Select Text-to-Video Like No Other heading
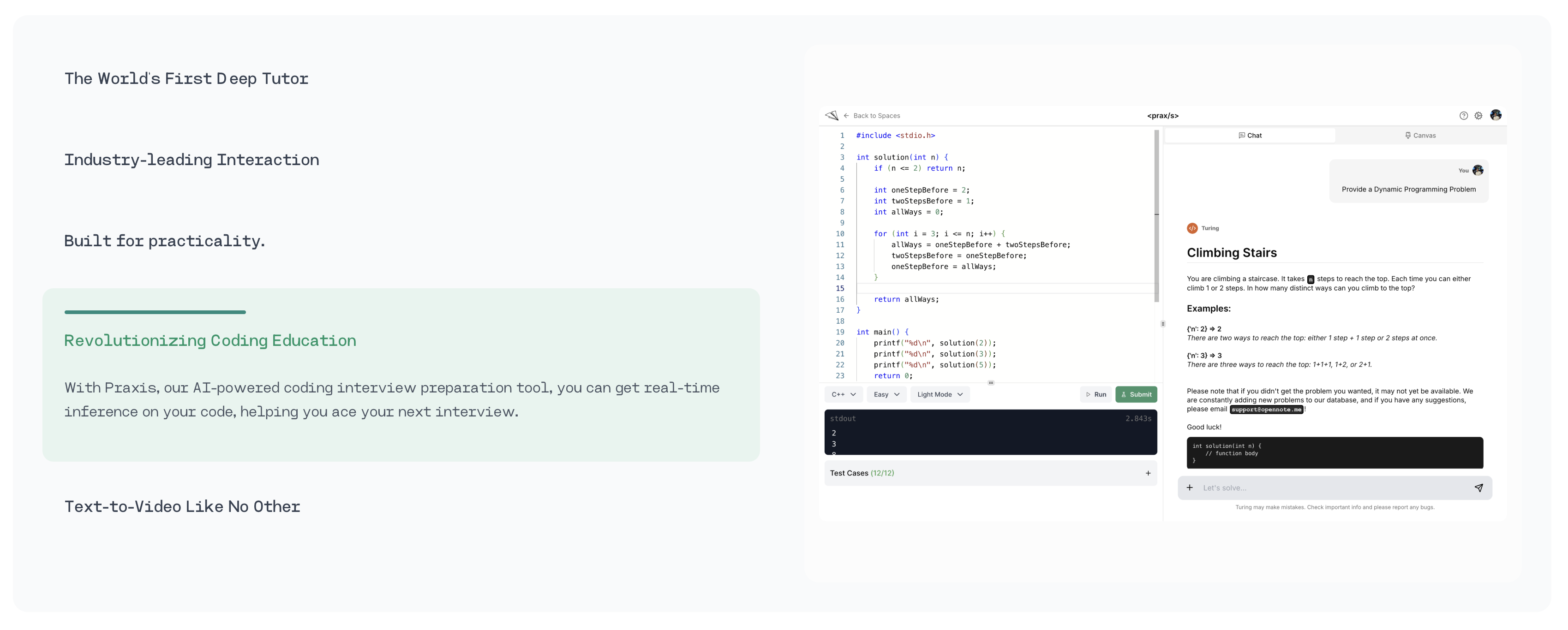This screenshot has height=630, width=1568. coord(182,506)
